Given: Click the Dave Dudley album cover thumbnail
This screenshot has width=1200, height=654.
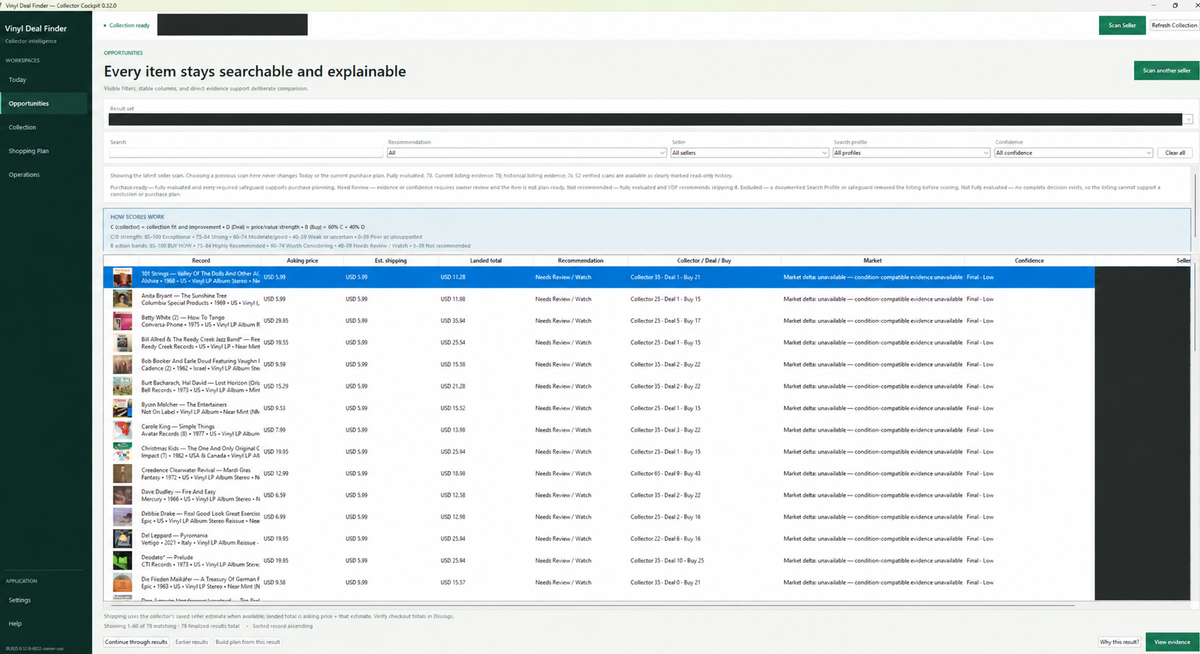Looking at the screenshot, I should 123,495.
